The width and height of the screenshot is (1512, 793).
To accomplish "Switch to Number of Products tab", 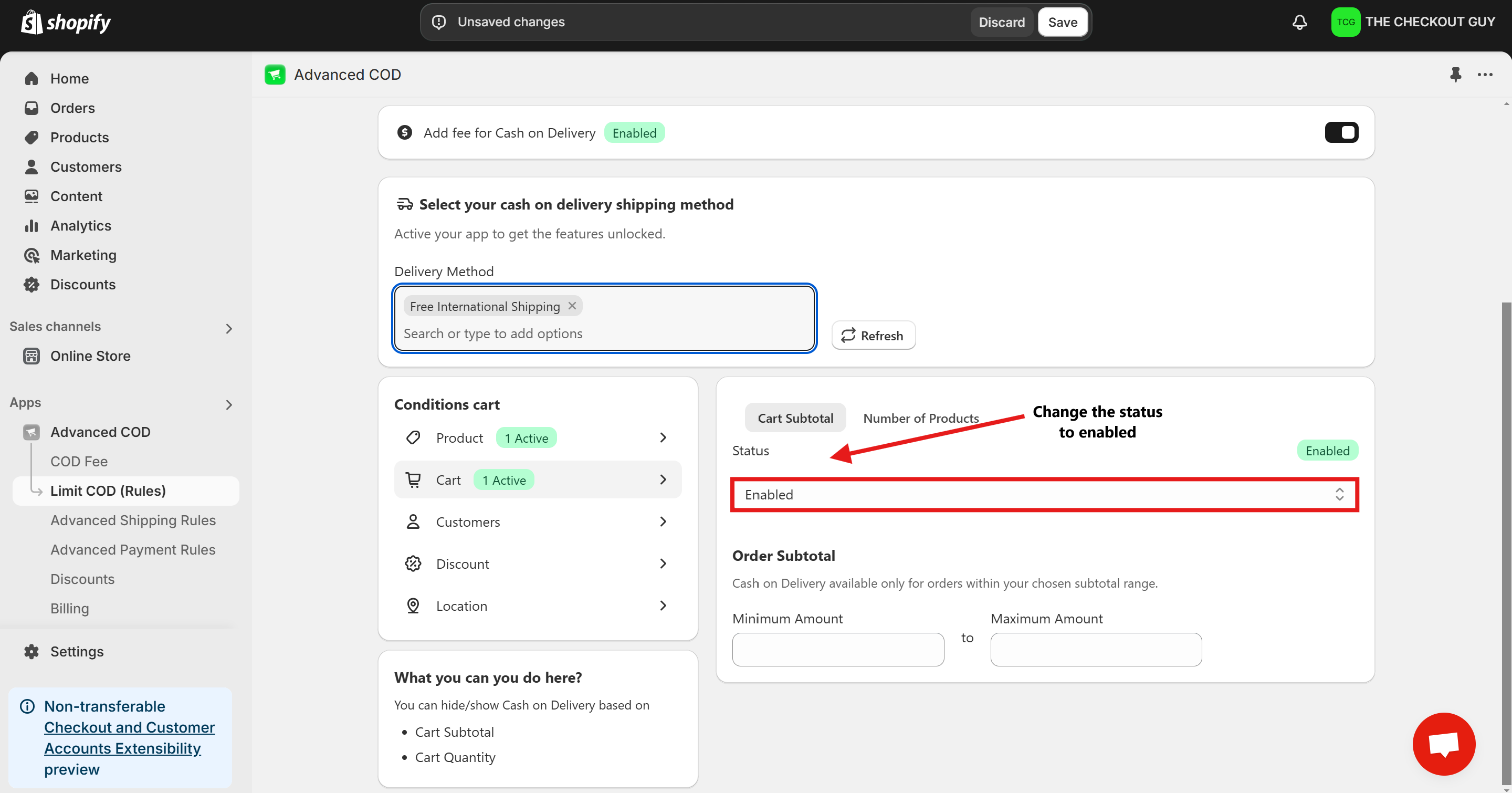I will tap(920, 418).
